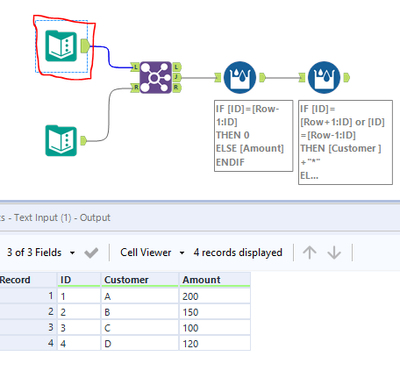The width and height of the screenshot is (400, 384).
Task: Click the Record column header
Action: [28, 280]
